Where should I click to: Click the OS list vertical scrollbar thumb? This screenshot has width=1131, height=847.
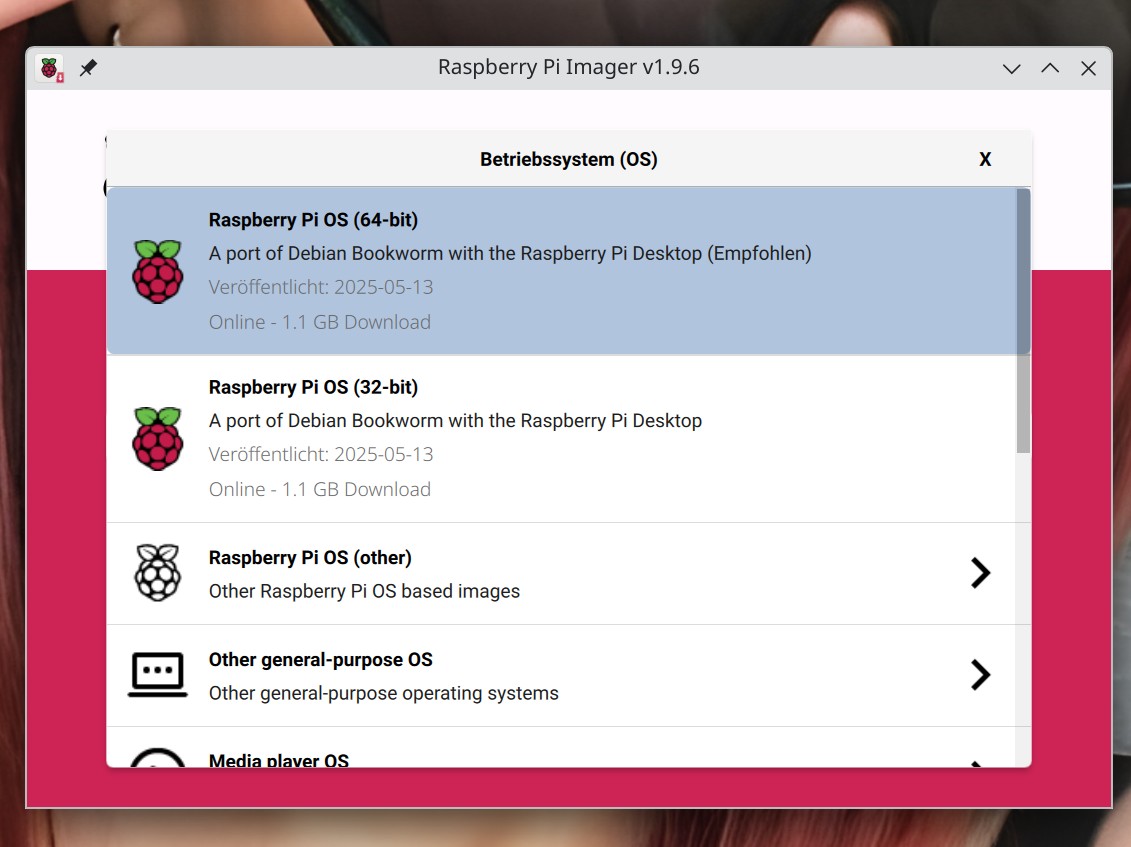pyautogui.click(x=1023, y=321)
